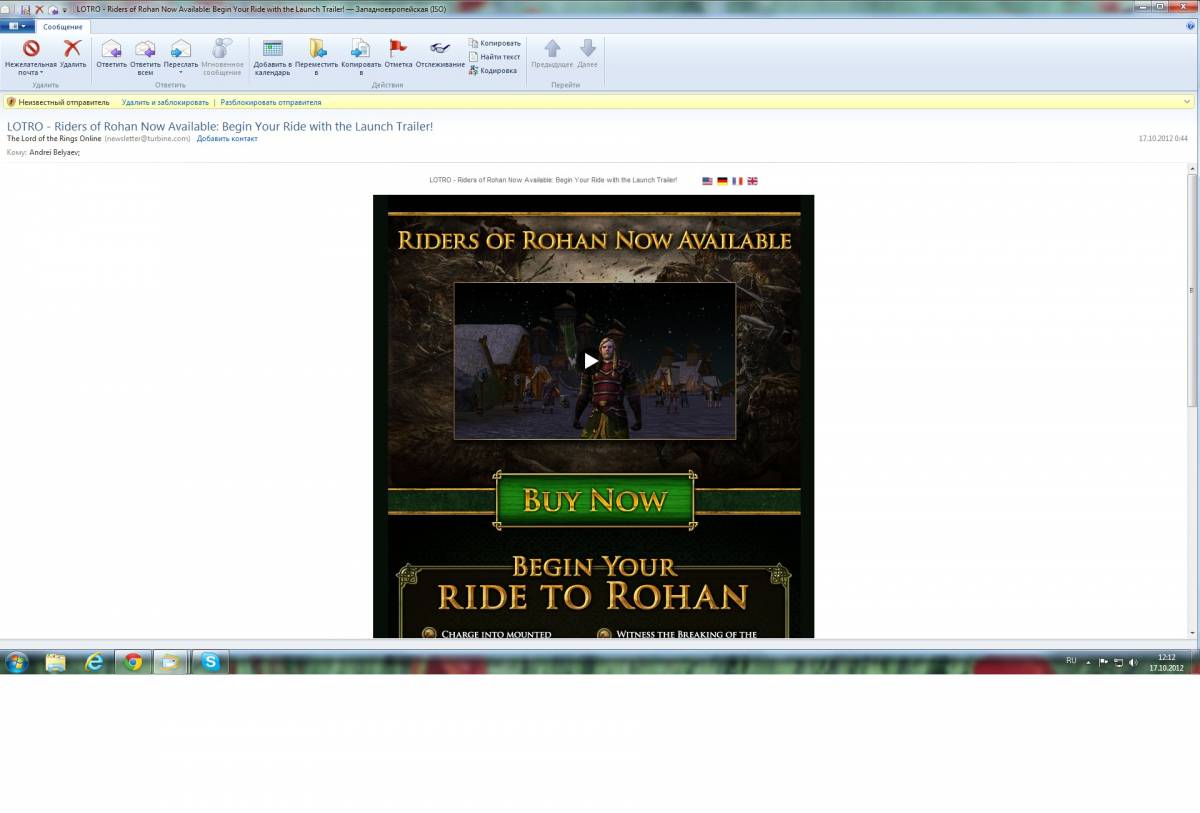1200x813 pixels.
Task: Click the save icon in quick access toolbar
Action: click(x=26, y=8)
